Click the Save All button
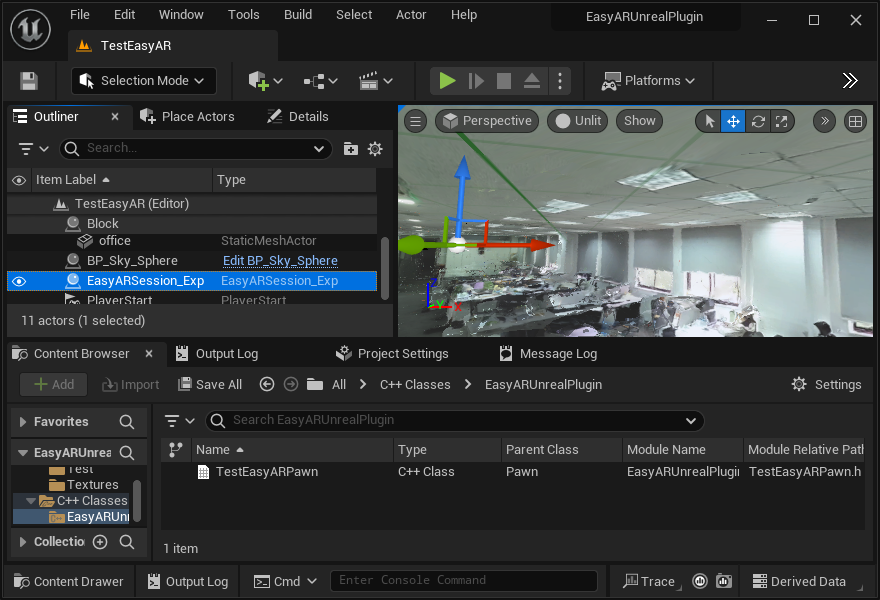This screenshot has width=880, height=600. [210, 384]
